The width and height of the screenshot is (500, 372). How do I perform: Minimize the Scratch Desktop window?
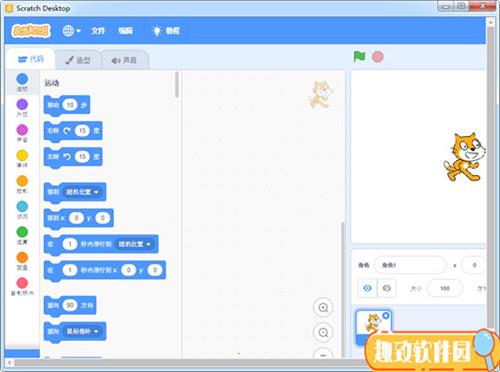coord(447,6)
